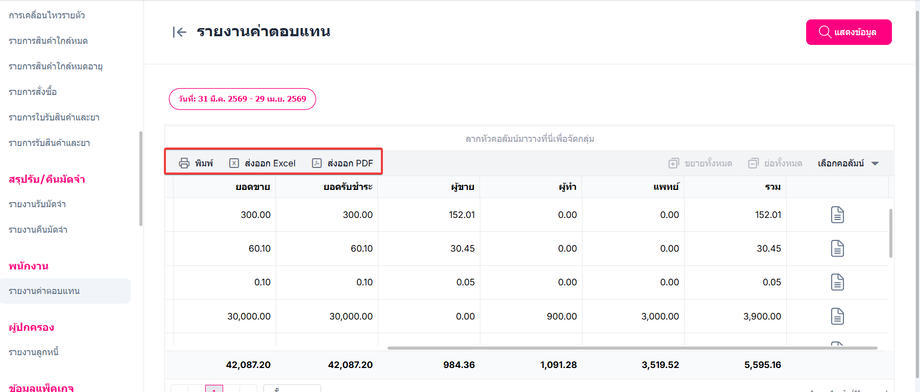
Task: Open the เลือกคอลัมน์ column chooser dropdown
Action: pos(848,163)
